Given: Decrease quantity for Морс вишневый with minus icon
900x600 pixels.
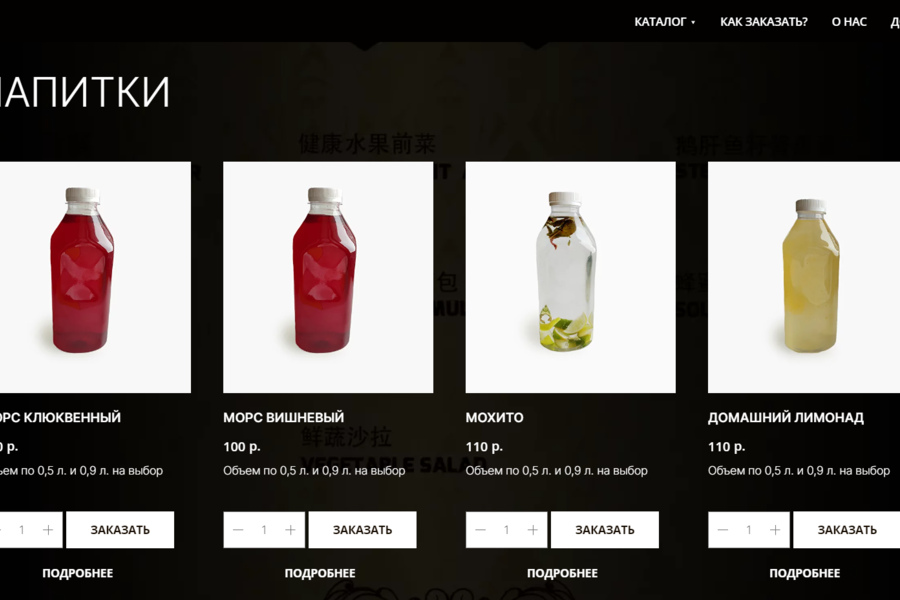Looking at the screenshot, I should (x=238, y=530).
